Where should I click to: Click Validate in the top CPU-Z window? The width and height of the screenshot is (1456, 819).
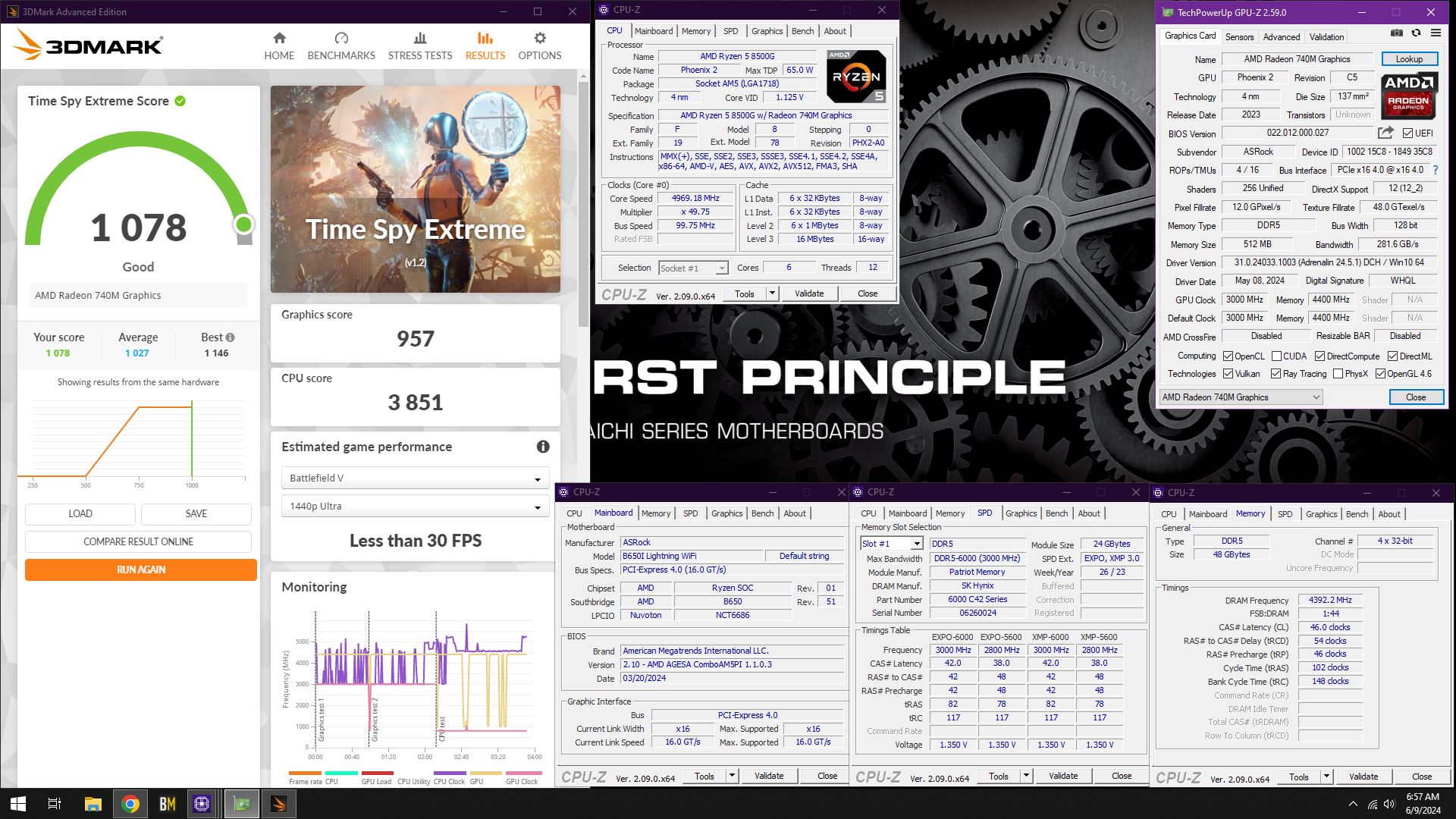[x=809, y=293]
